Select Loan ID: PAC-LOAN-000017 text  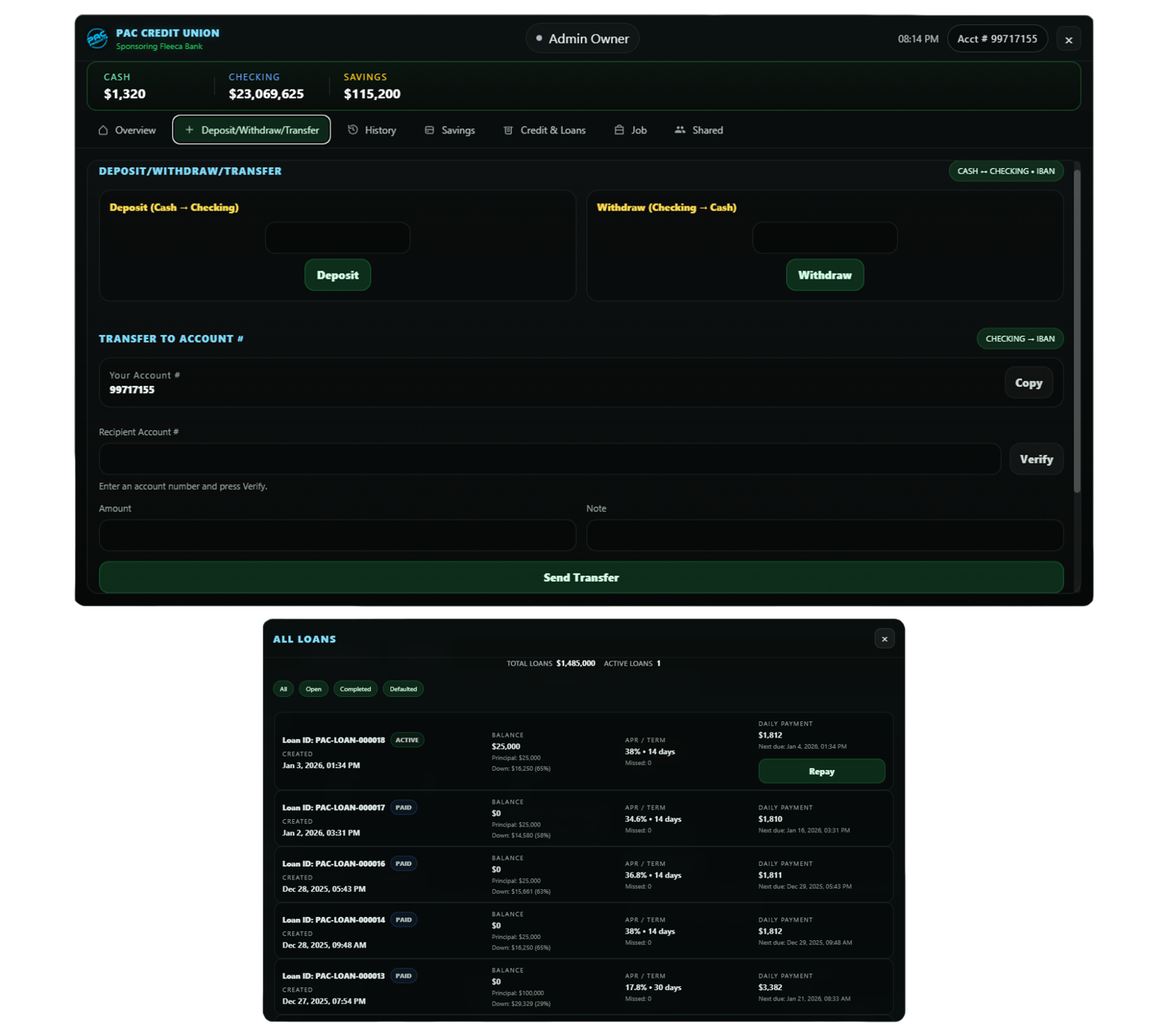(333, 808)
